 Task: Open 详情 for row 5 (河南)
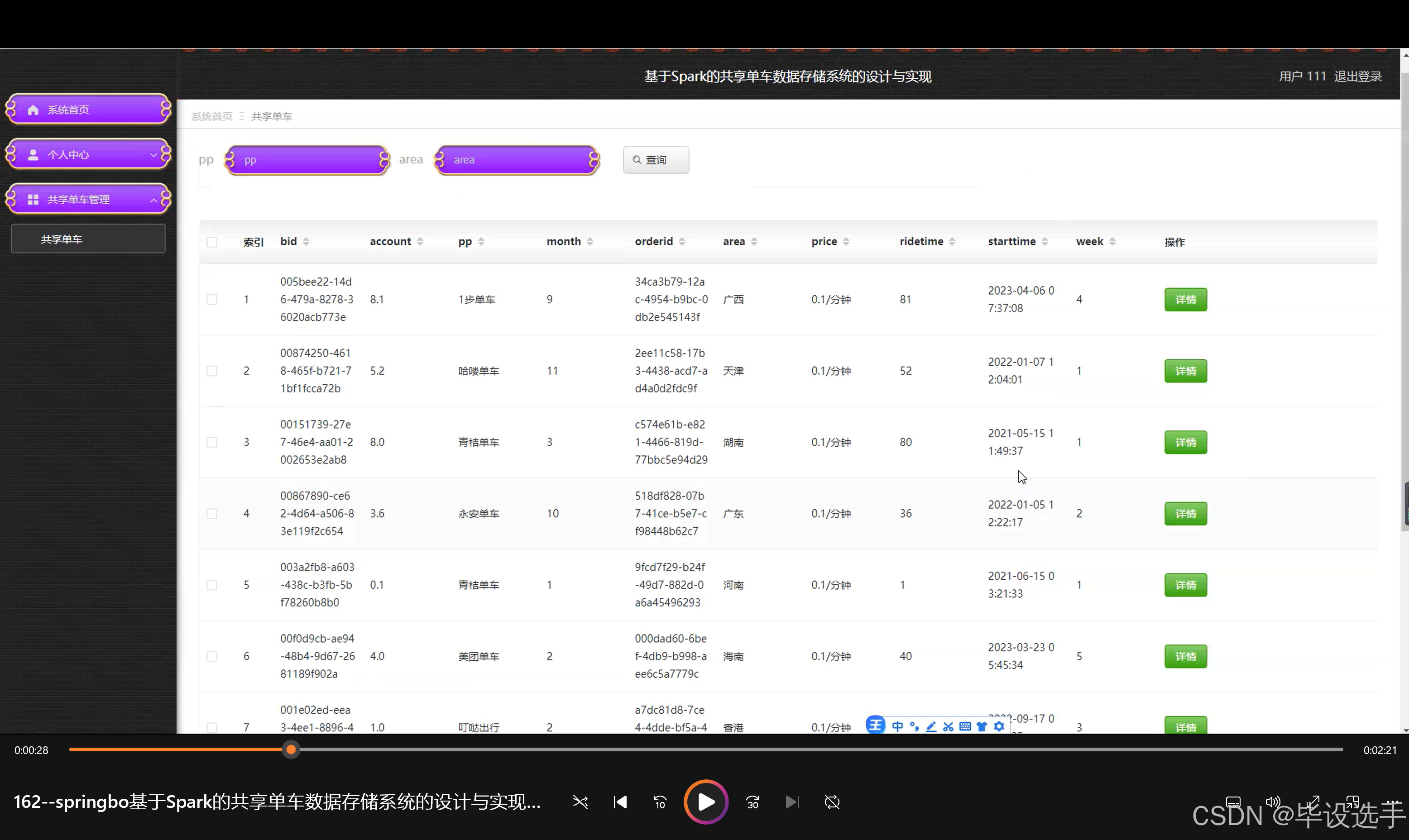(x=1185, y=585)
